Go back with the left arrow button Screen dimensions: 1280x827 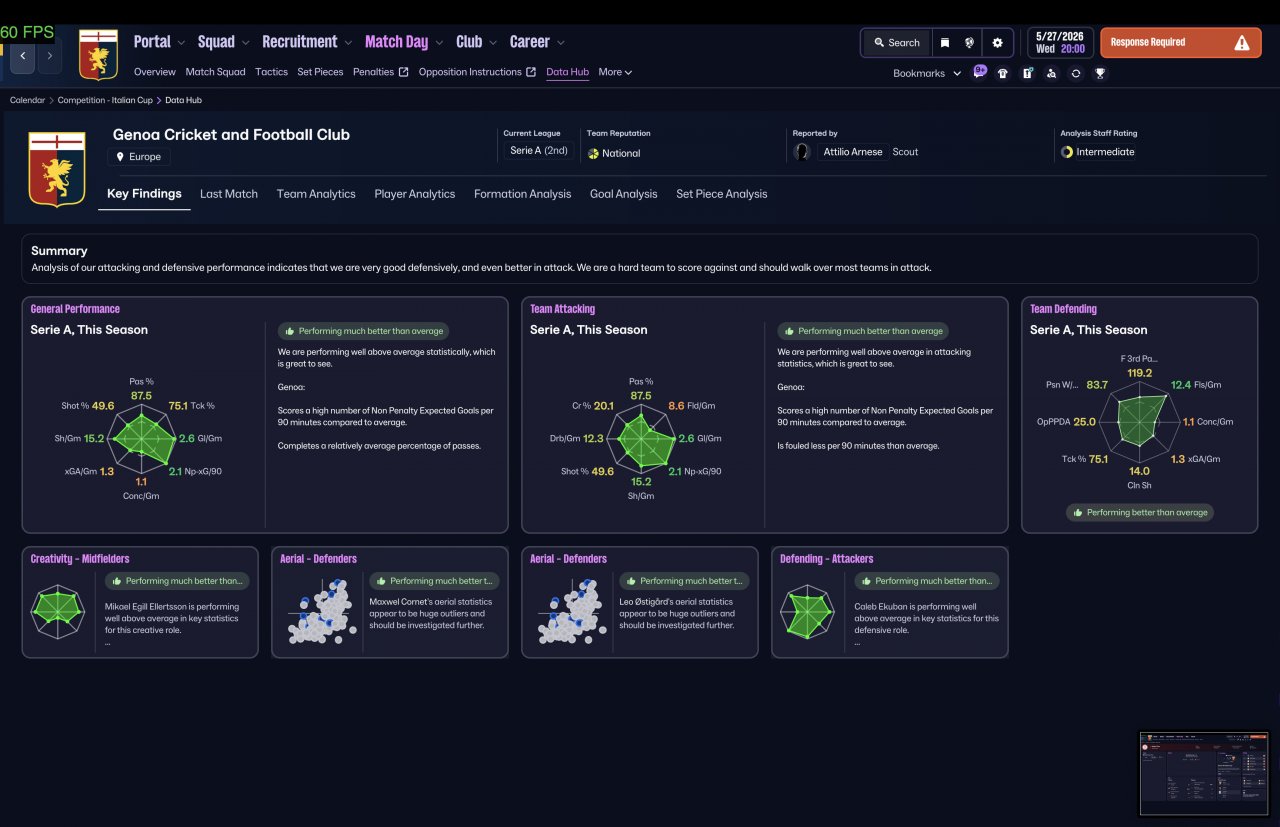(23, 56)
